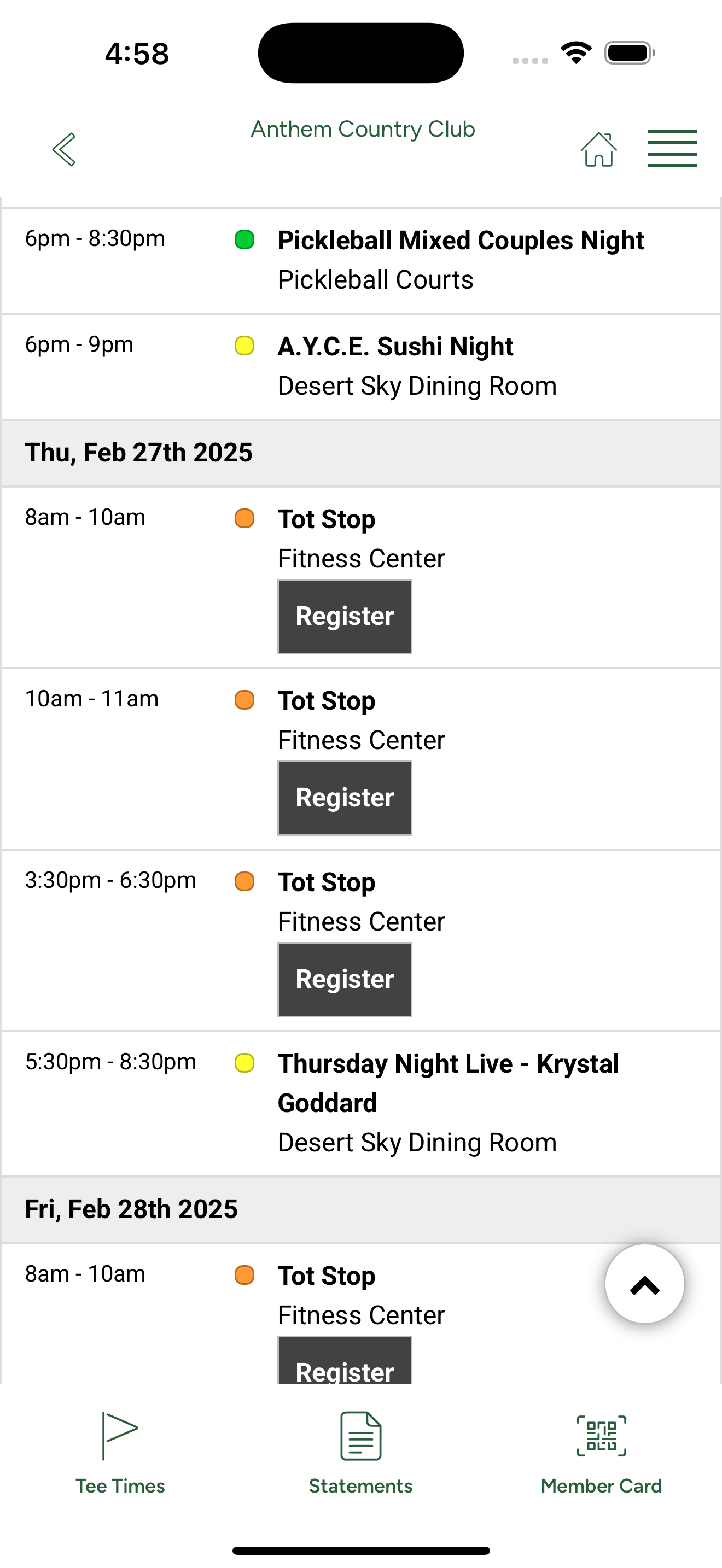Image resolution: width=722 pixels, height=1568 pixels.
Task: Register for 3:30pm Tot Stop
Action: tap(345, 979)
